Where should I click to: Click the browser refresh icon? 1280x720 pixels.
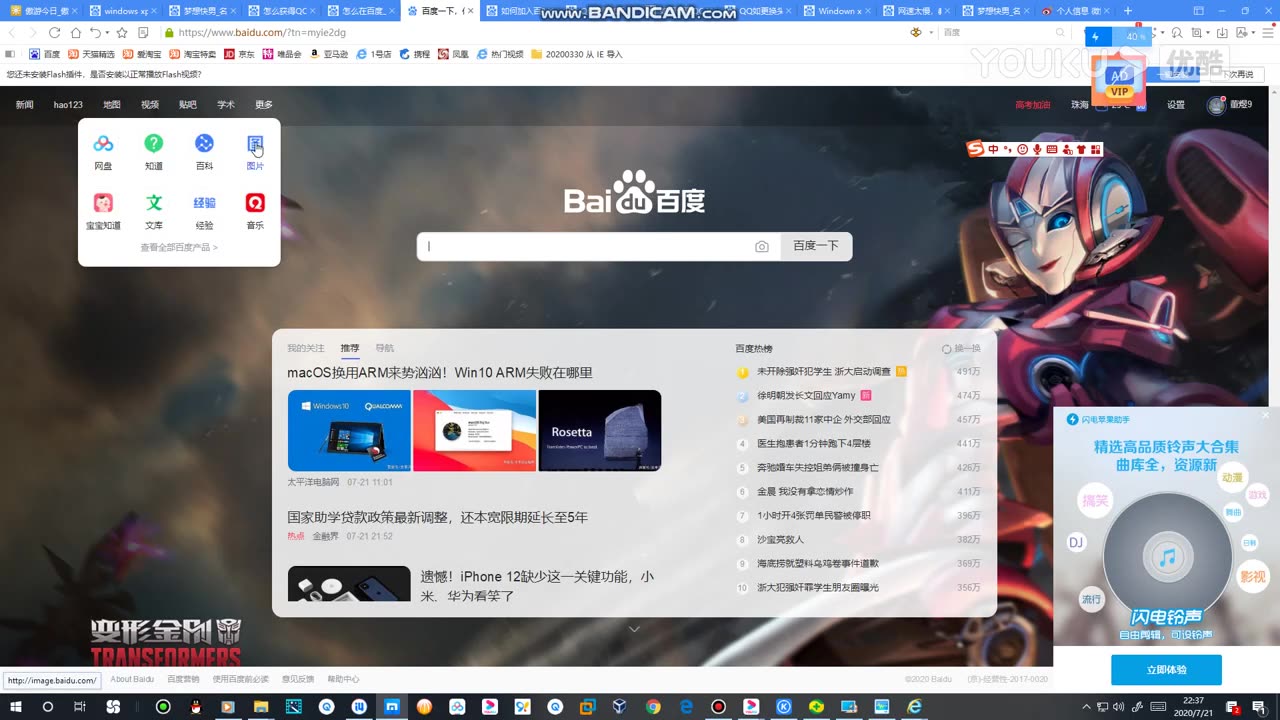click(54, 33)
